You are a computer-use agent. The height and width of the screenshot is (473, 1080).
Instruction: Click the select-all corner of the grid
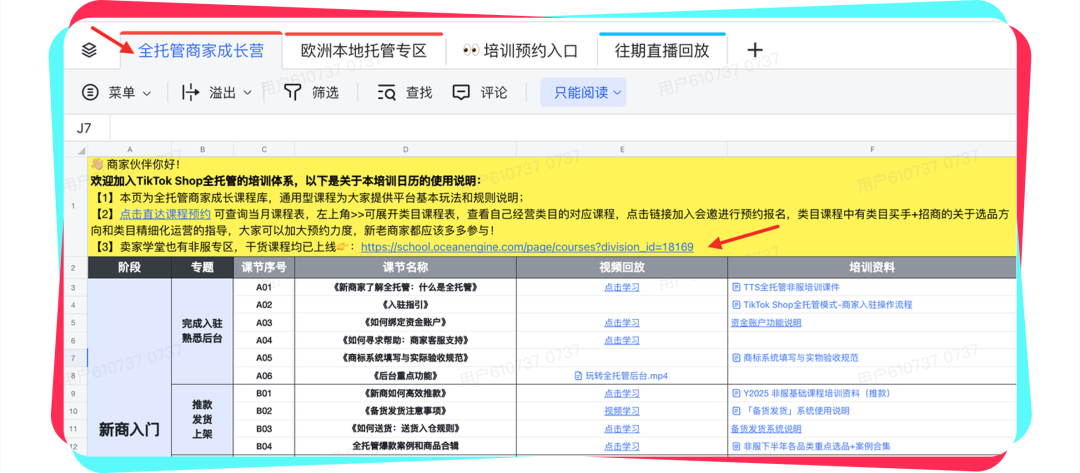point(76,149)
